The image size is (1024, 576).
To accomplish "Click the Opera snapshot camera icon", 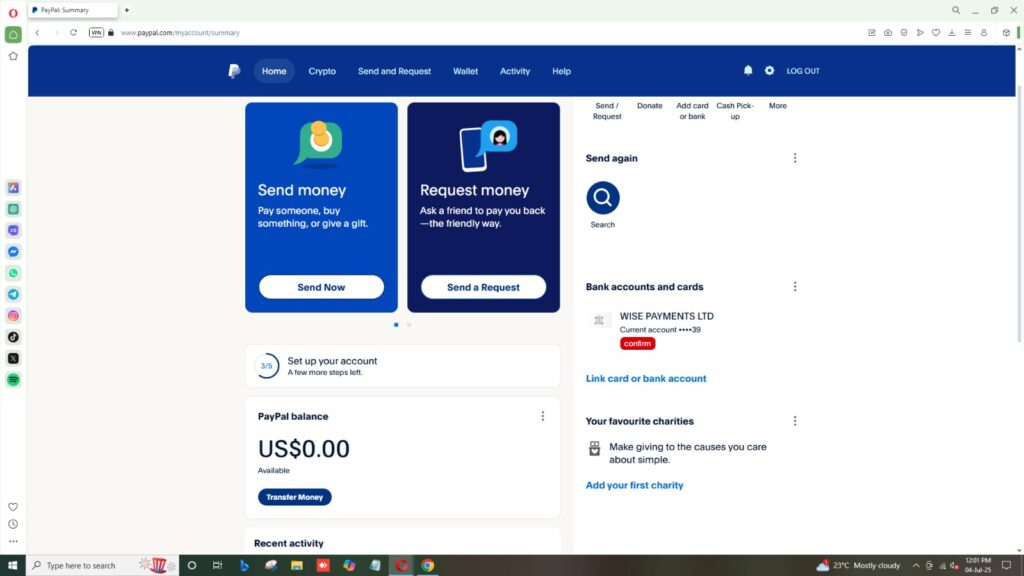I will (888, 32).
